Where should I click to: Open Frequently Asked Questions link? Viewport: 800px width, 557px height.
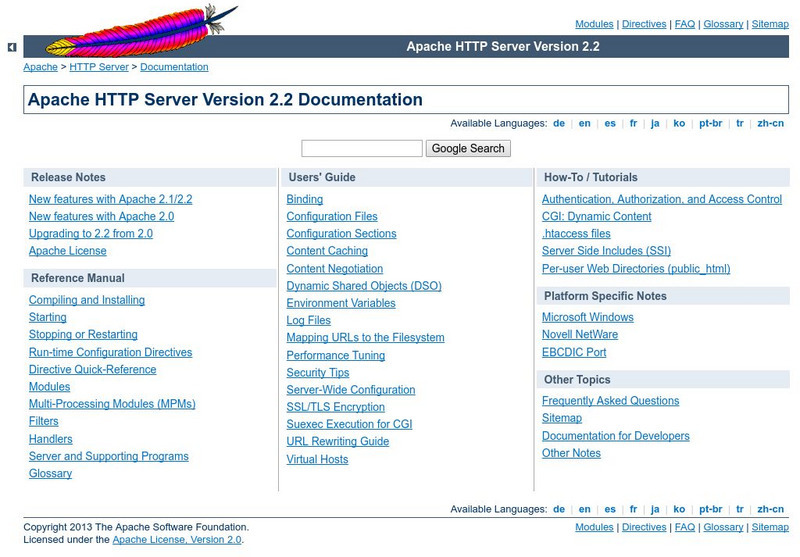tap(611, 401)
